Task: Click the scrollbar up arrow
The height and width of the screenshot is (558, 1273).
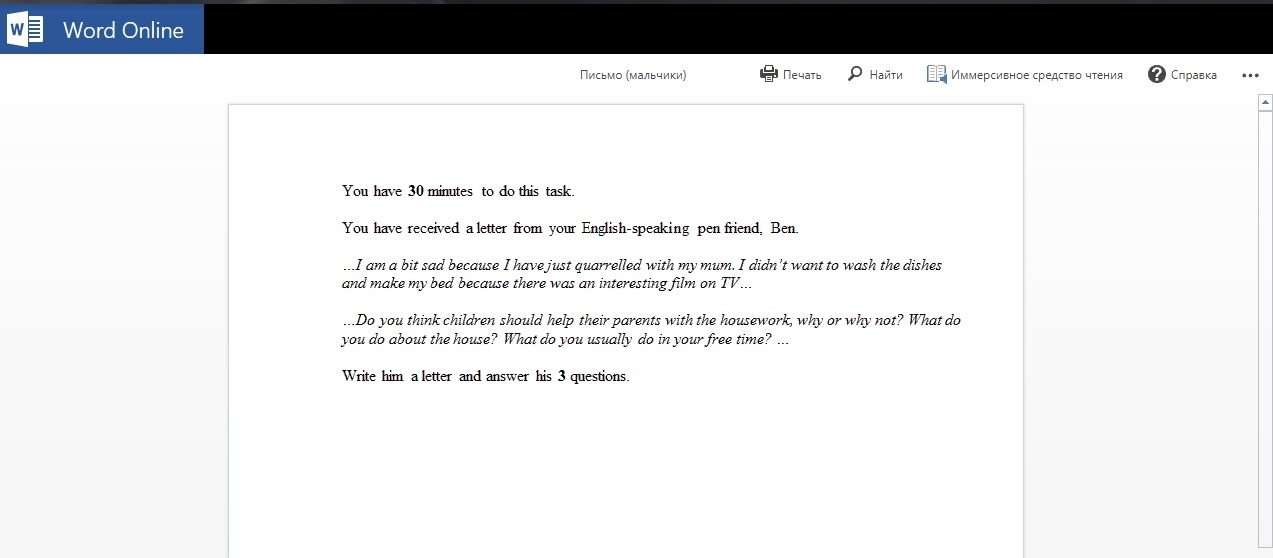Action: (x=1265, y=103)
